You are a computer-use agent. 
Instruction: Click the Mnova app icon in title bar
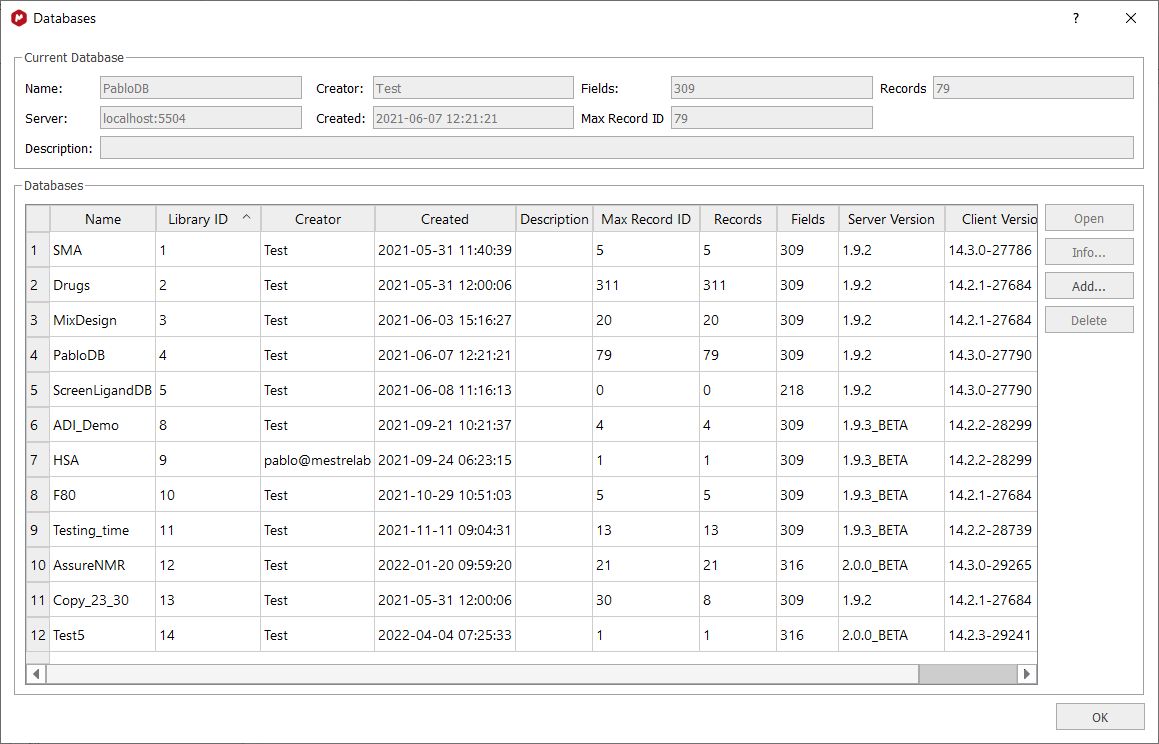[18, 18]
